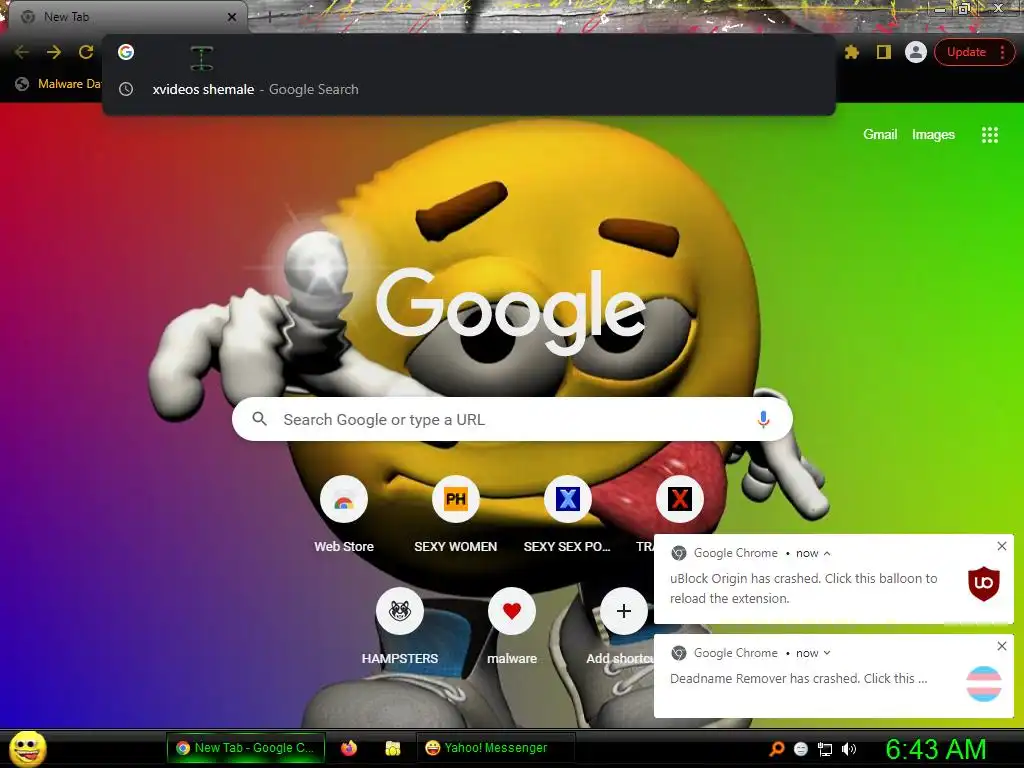Click the 6:43 AM clock
The width and height of the screenshot is (1024, 768).
[x=935, y=749]
